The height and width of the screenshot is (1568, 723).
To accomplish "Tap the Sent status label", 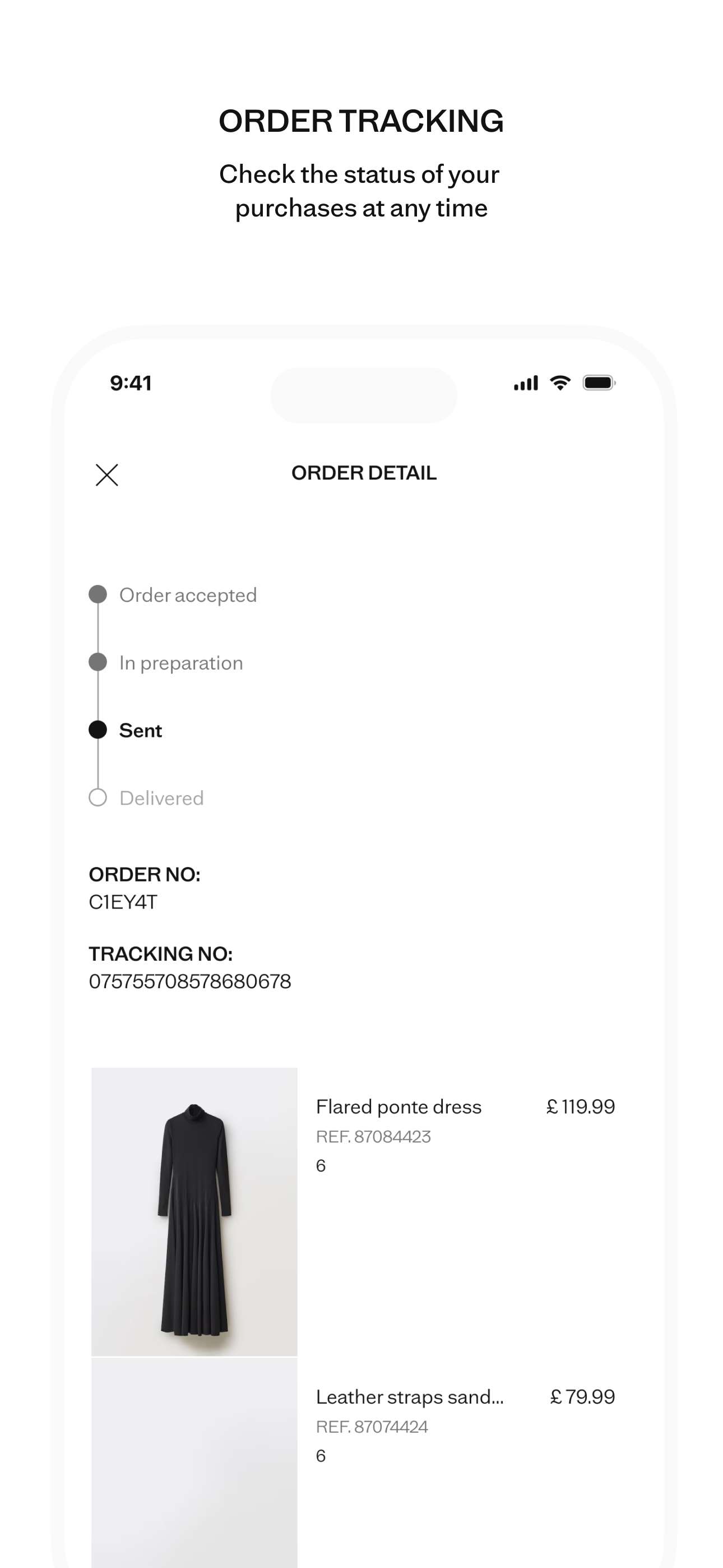I will 141,730.
